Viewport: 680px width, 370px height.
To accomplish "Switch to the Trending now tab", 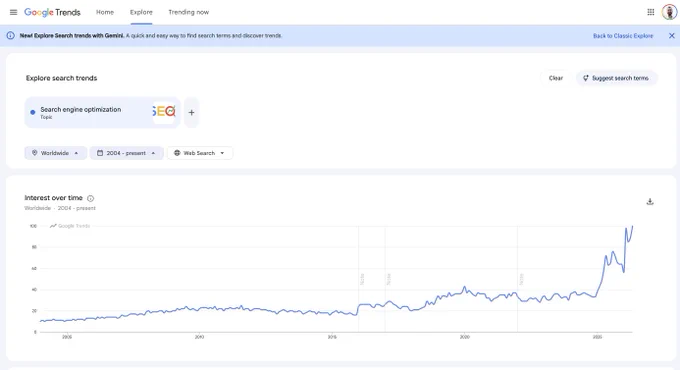I will [188, 12].
